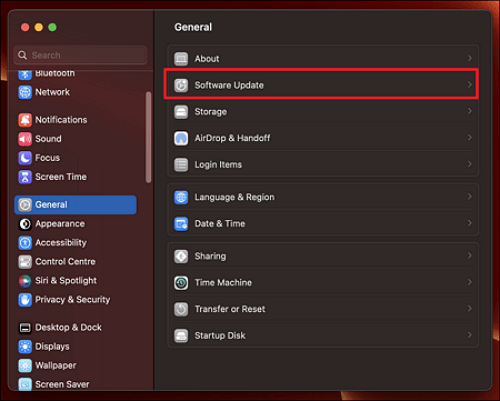Viewport: 500px width, 401px height.
Task: Select Screen Time in the sidebar
Action: (75, 177)
